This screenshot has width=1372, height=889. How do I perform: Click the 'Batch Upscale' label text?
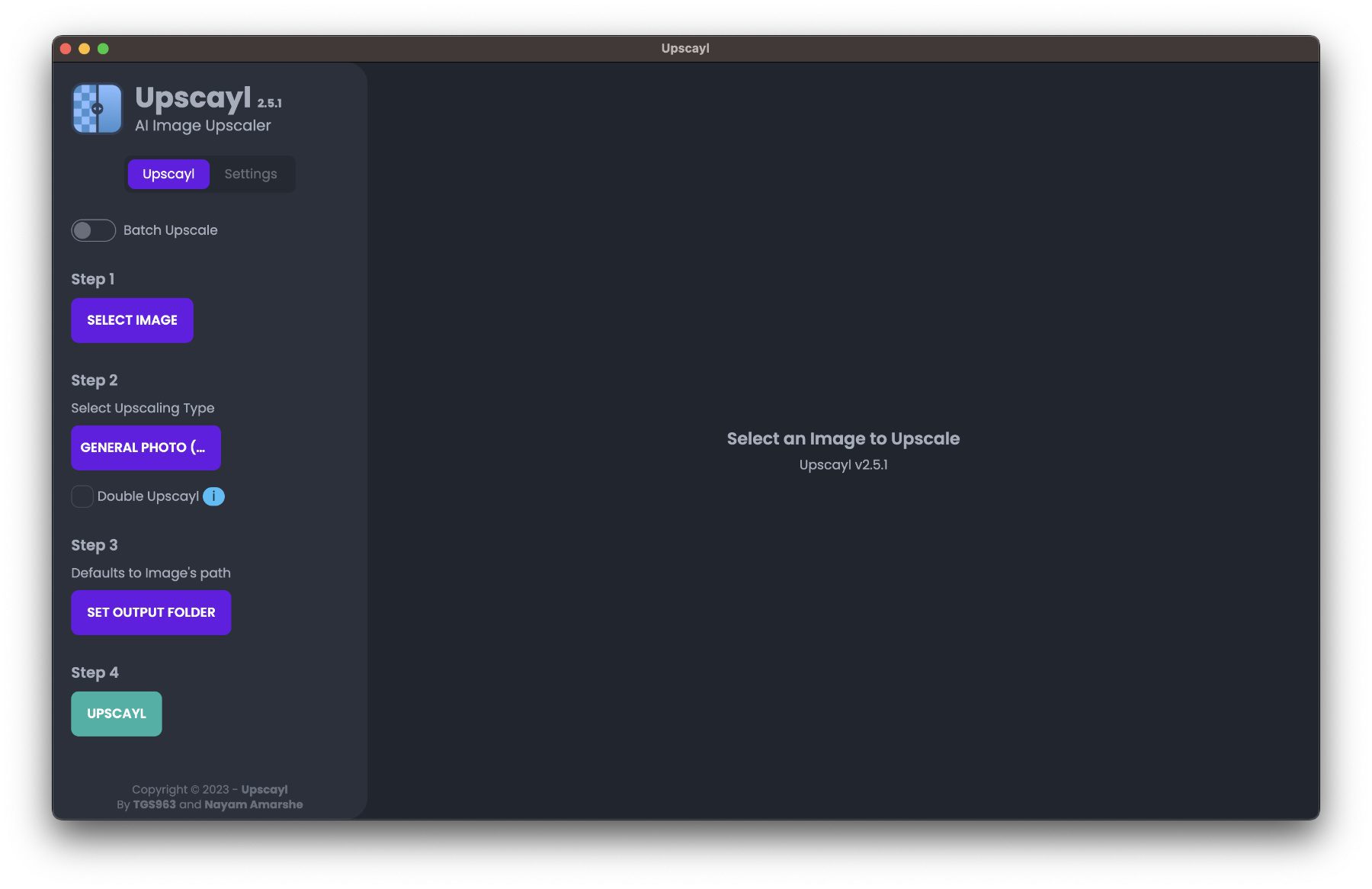click(170, 230)
